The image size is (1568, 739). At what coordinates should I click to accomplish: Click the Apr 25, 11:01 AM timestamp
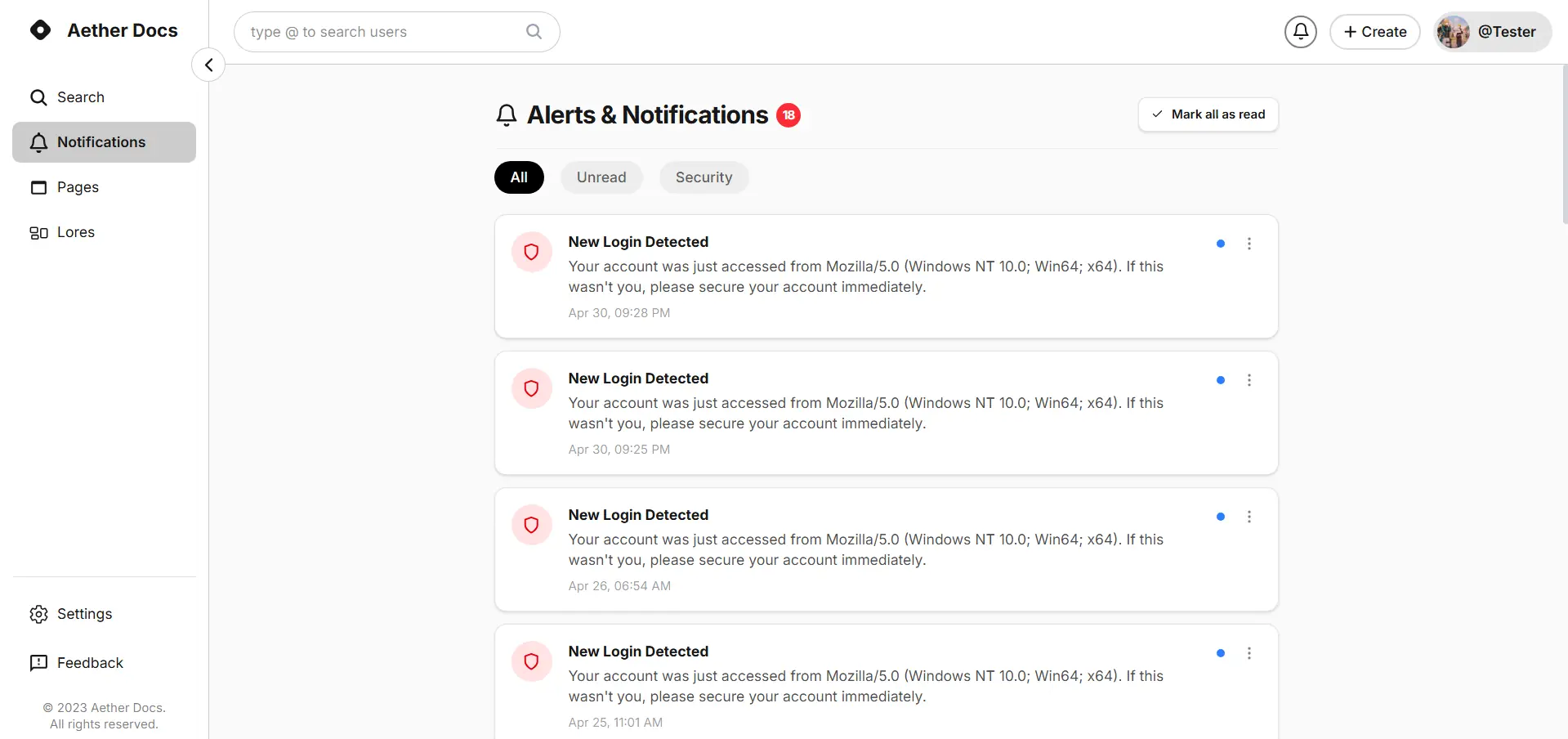point(615,723)
